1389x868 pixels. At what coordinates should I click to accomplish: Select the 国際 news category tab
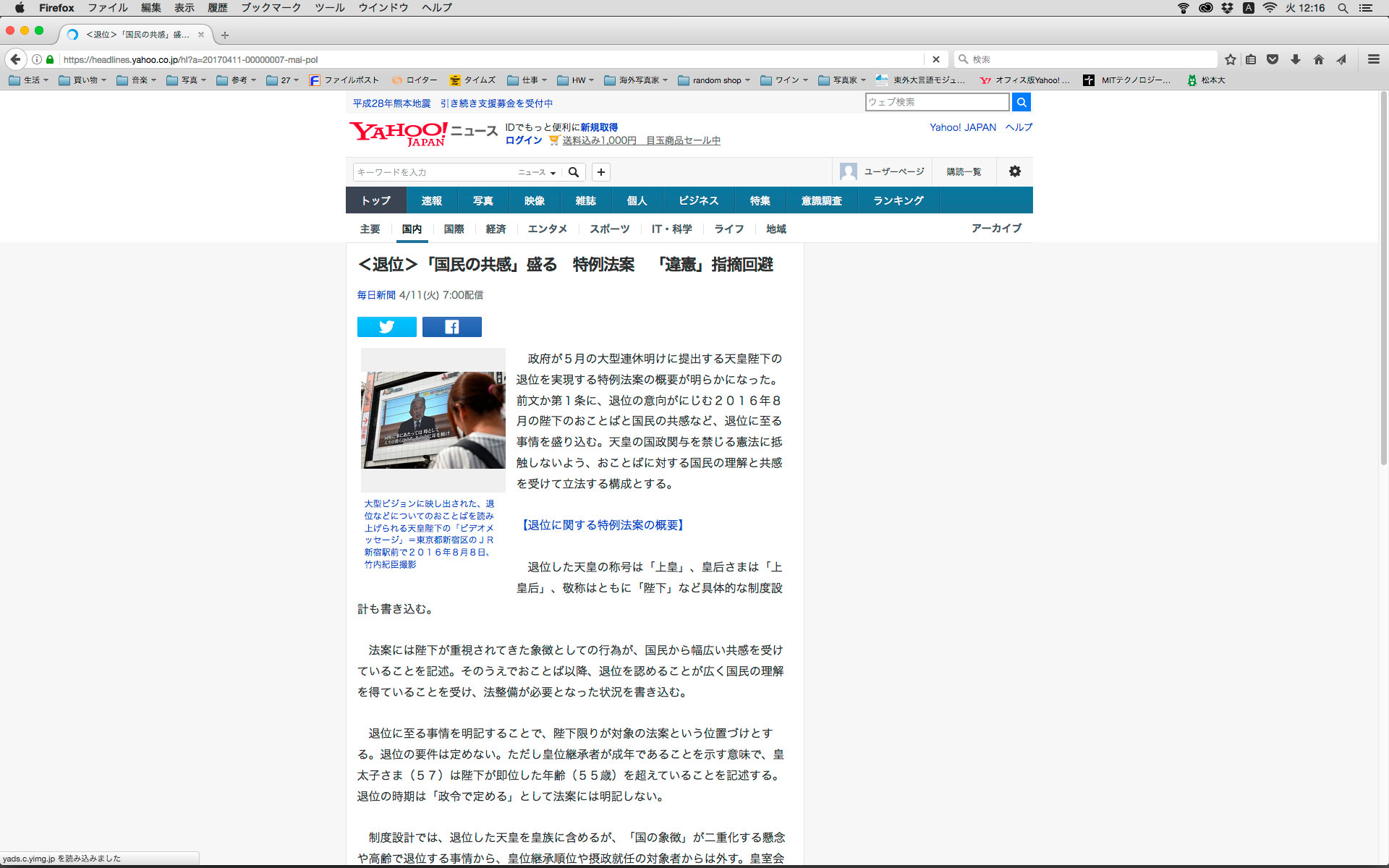tap(454, 229)
